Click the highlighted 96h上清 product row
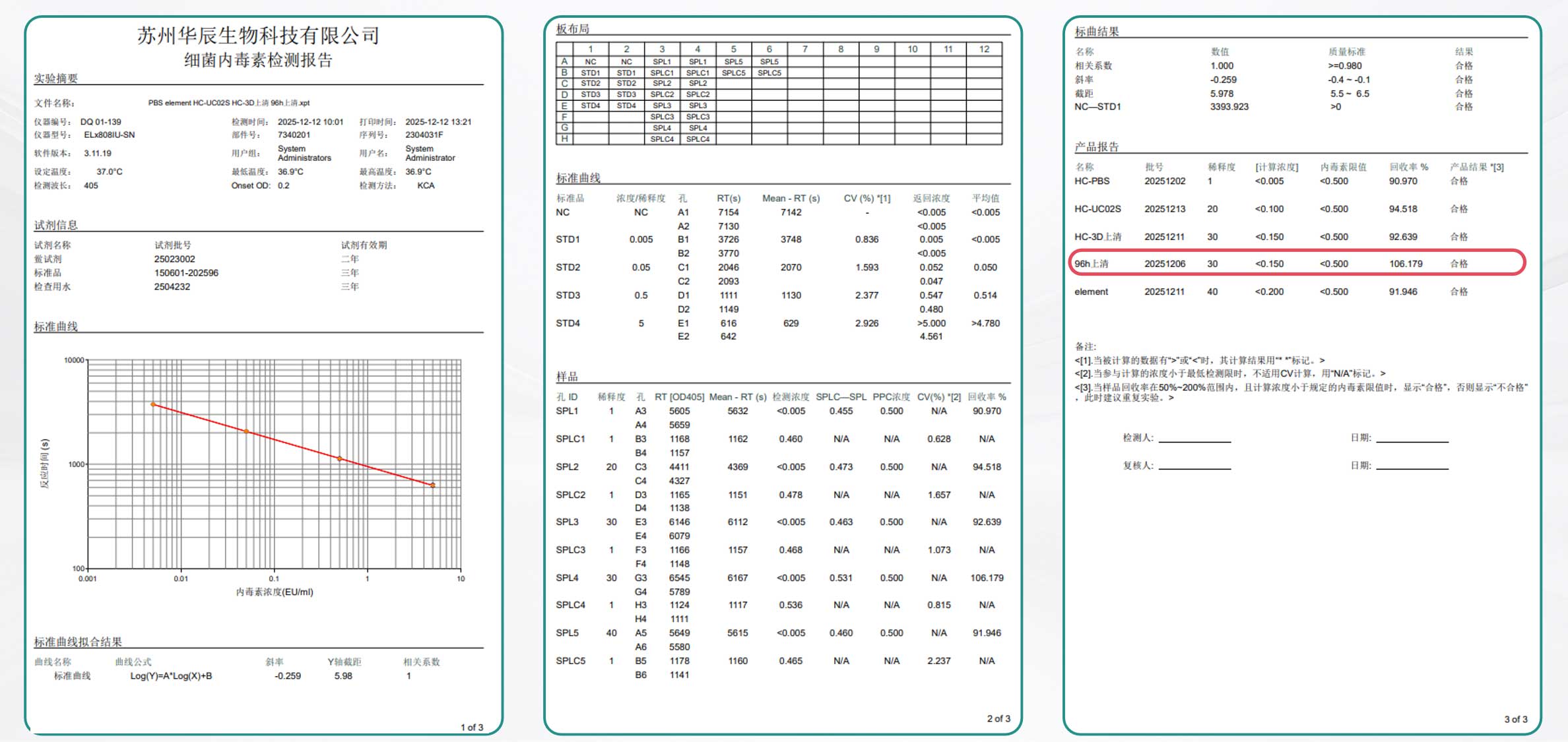 point(1296,263)
